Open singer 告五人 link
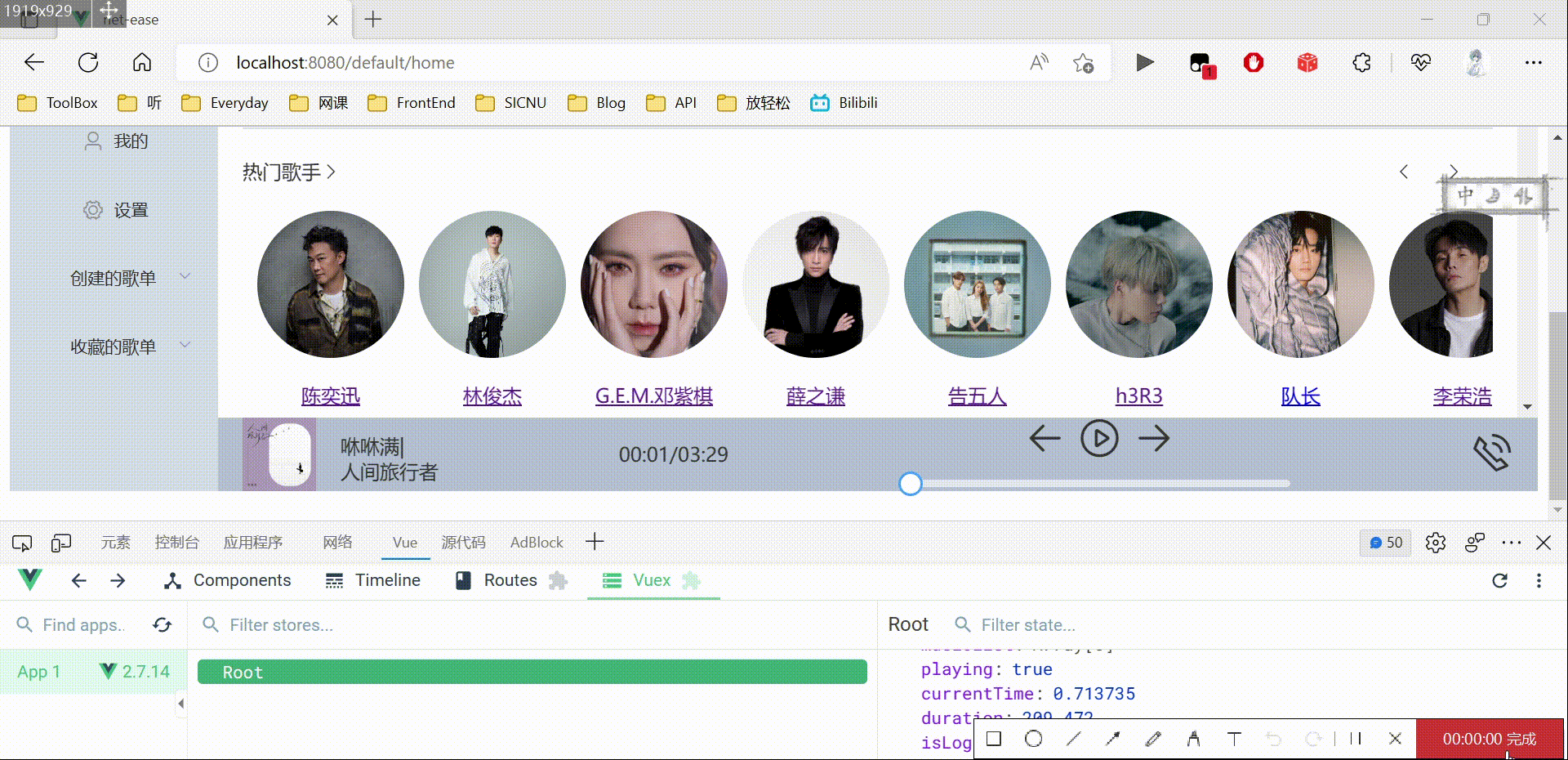1568x760 pixels. click(x=978, y=396)
